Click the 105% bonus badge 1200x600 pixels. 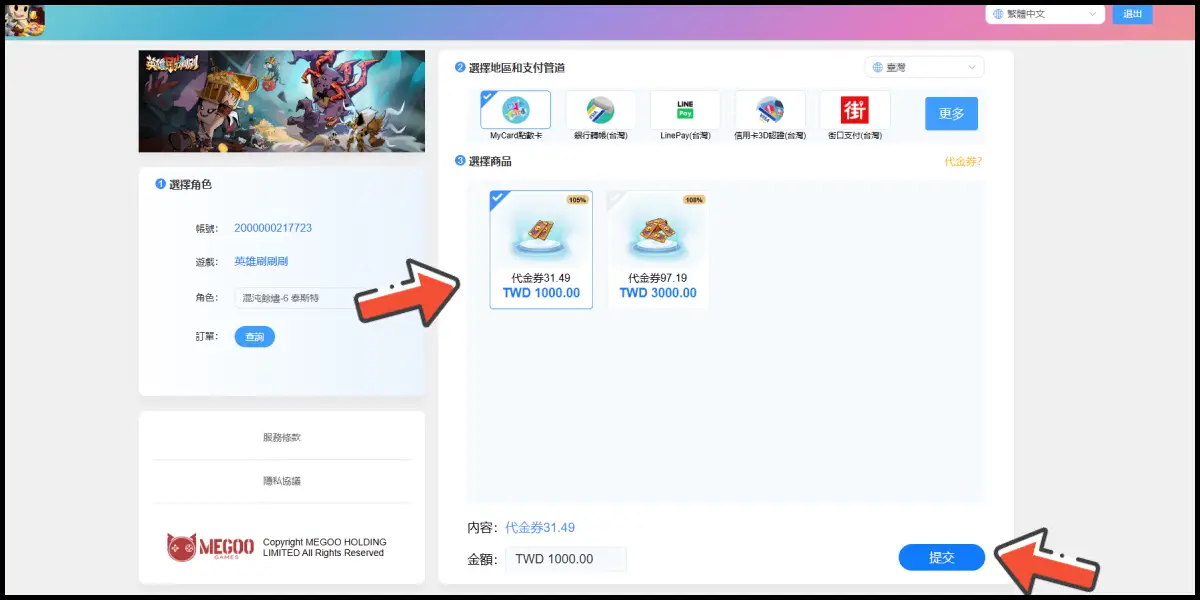pos(577,200)
